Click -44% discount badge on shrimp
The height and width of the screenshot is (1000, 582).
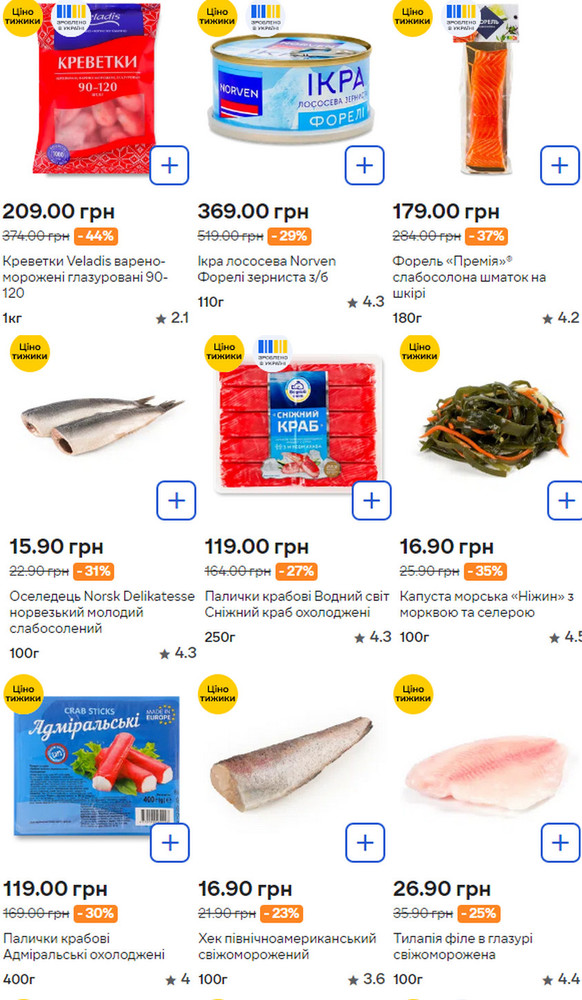(x=96, y=236)
